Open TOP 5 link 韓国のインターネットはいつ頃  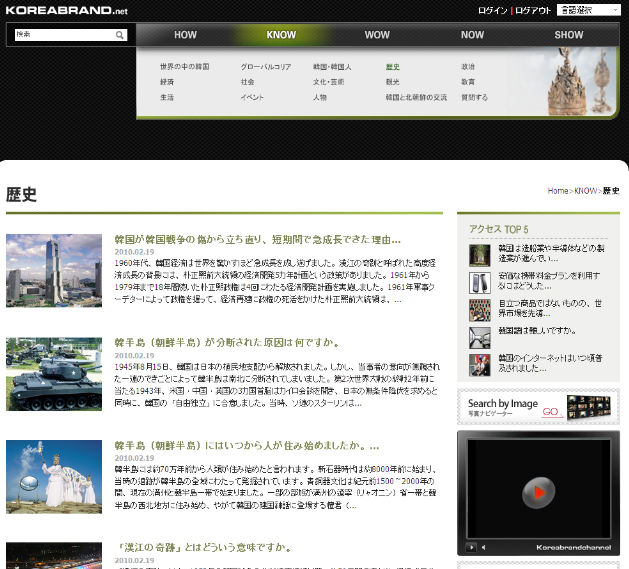click(x=550, y=363)
